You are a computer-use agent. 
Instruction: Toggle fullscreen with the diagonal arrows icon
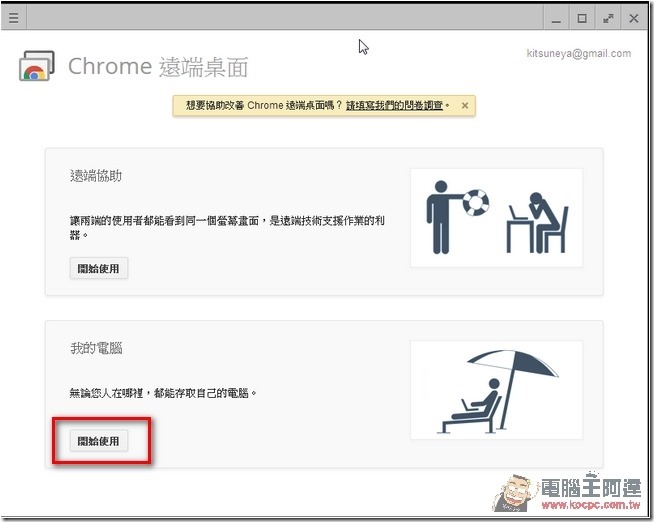(x=609, y=18)
